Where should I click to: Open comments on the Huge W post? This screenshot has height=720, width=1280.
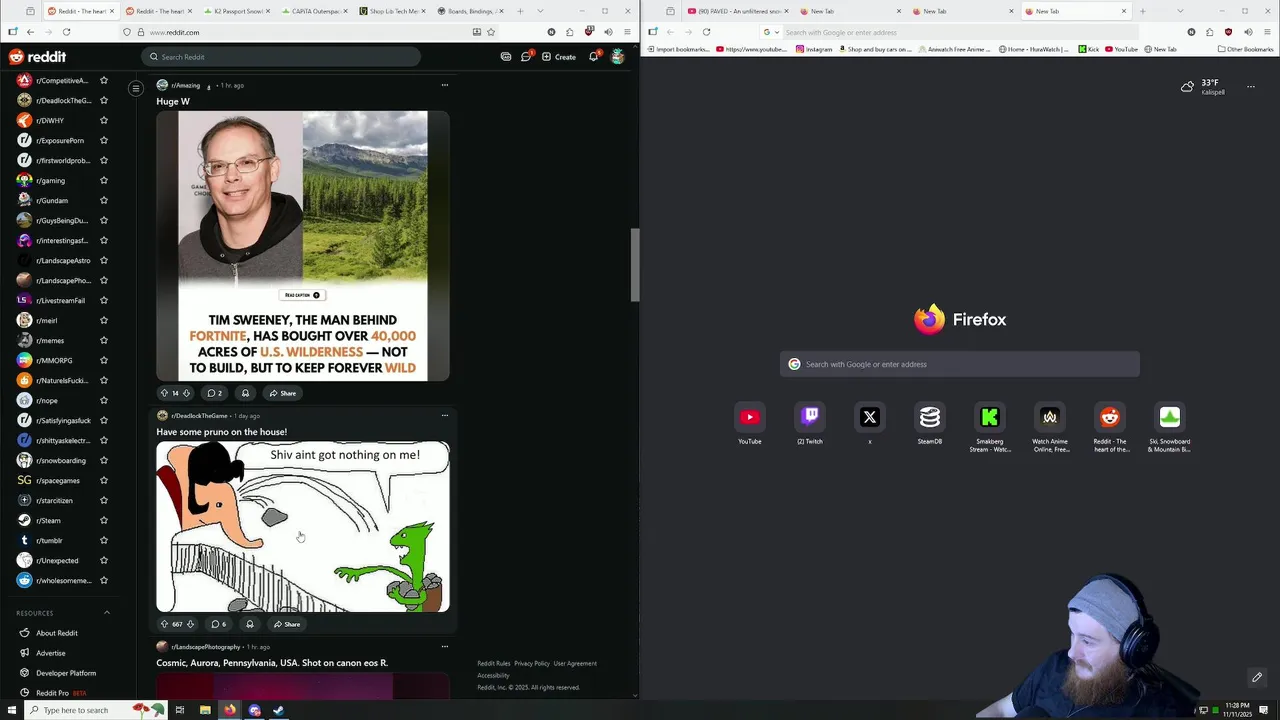[x=214, y=393]
